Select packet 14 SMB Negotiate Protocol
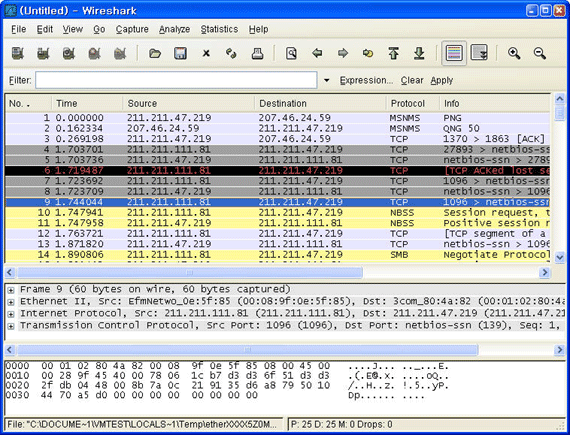This screenshot has height=435, width=570. point(277,255)
